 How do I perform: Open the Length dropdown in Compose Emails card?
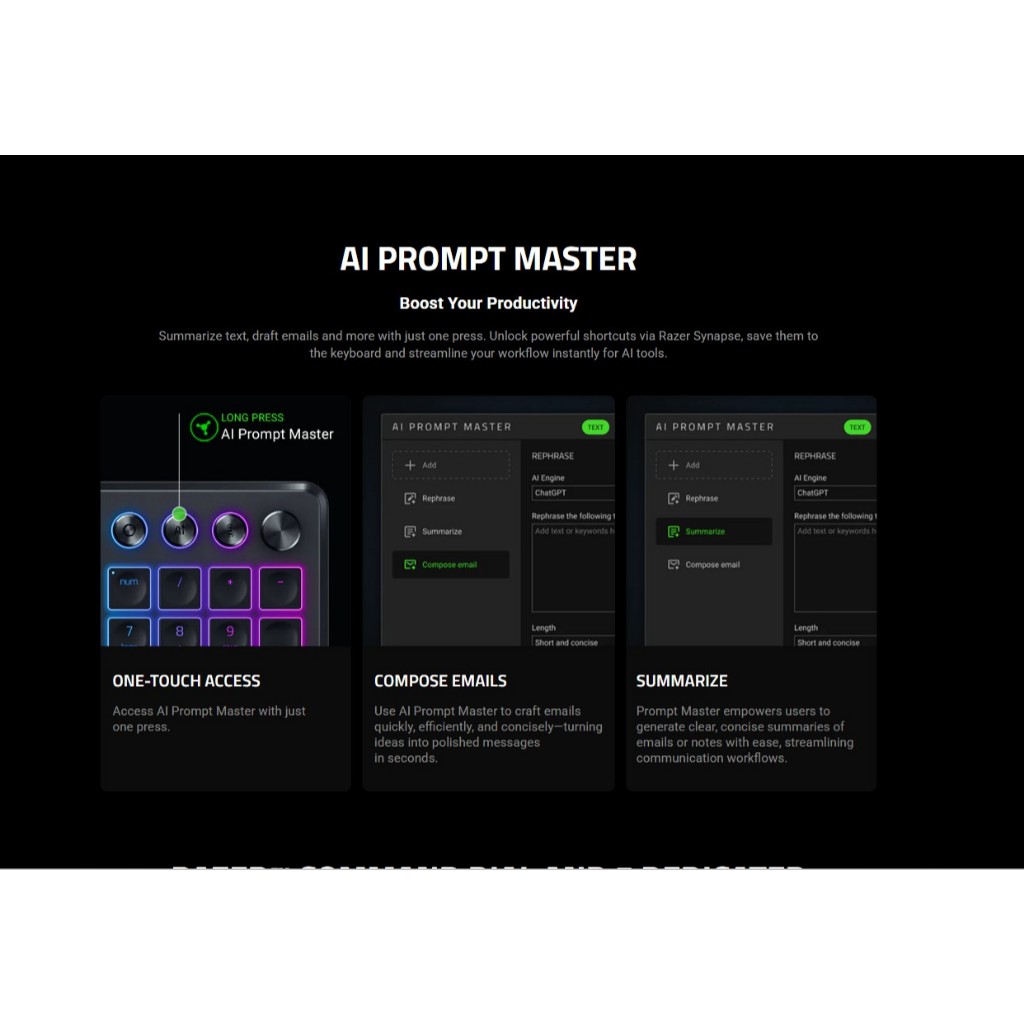[x=573, y=641]
